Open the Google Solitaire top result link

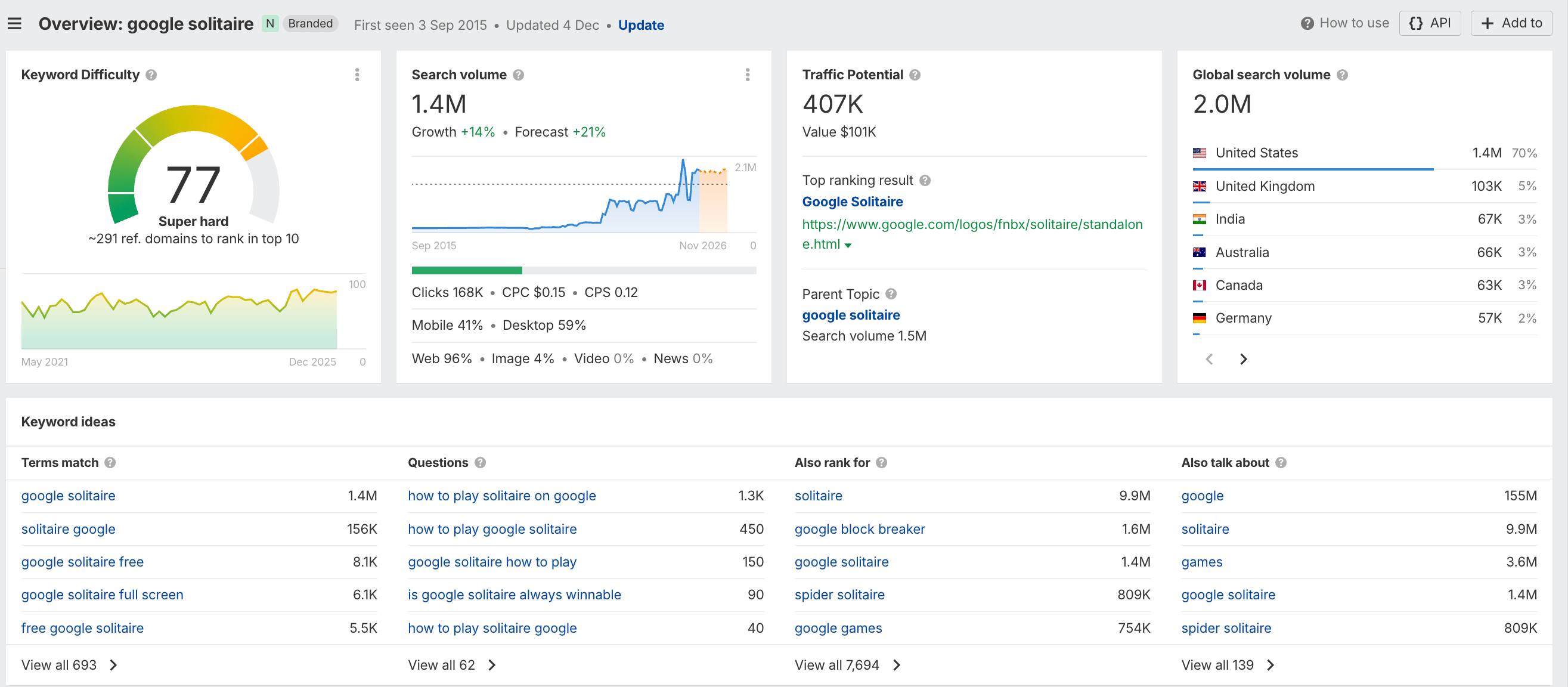click(852, 202)
